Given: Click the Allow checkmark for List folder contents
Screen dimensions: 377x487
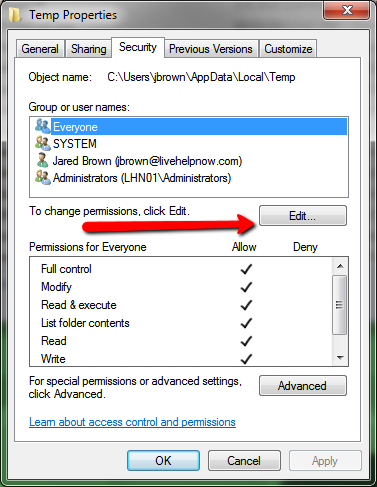Looking at the screenshot, I should click(246, 323).
